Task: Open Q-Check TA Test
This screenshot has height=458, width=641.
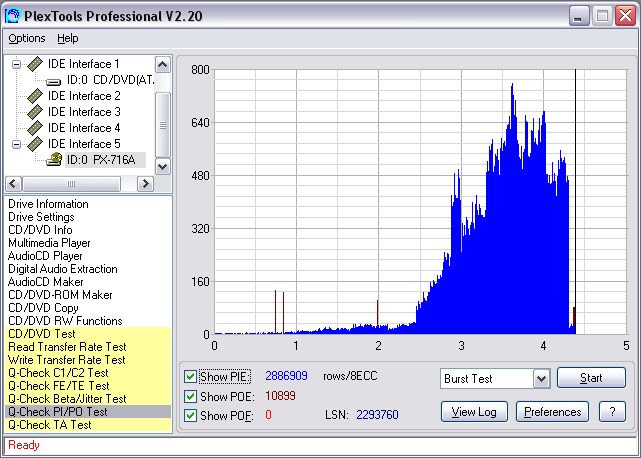Action: click(88, 425)
